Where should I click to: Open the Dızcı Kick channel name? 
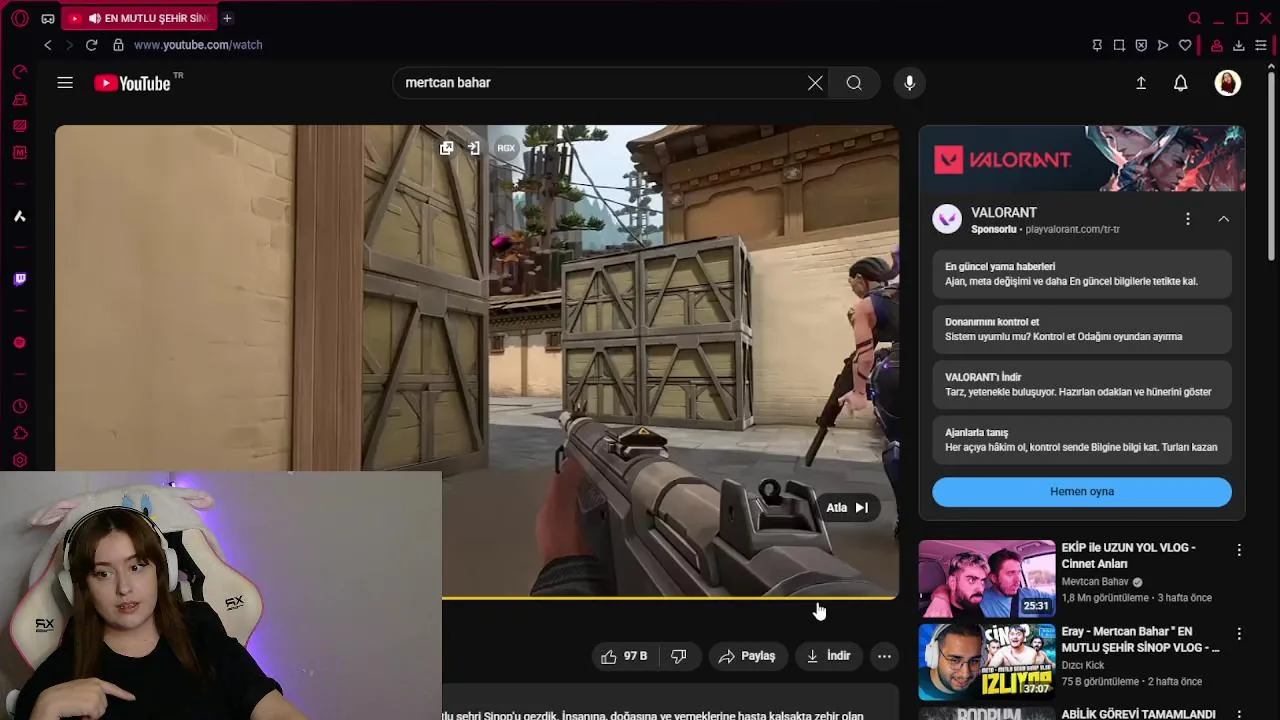click(x=1084, y=666)
